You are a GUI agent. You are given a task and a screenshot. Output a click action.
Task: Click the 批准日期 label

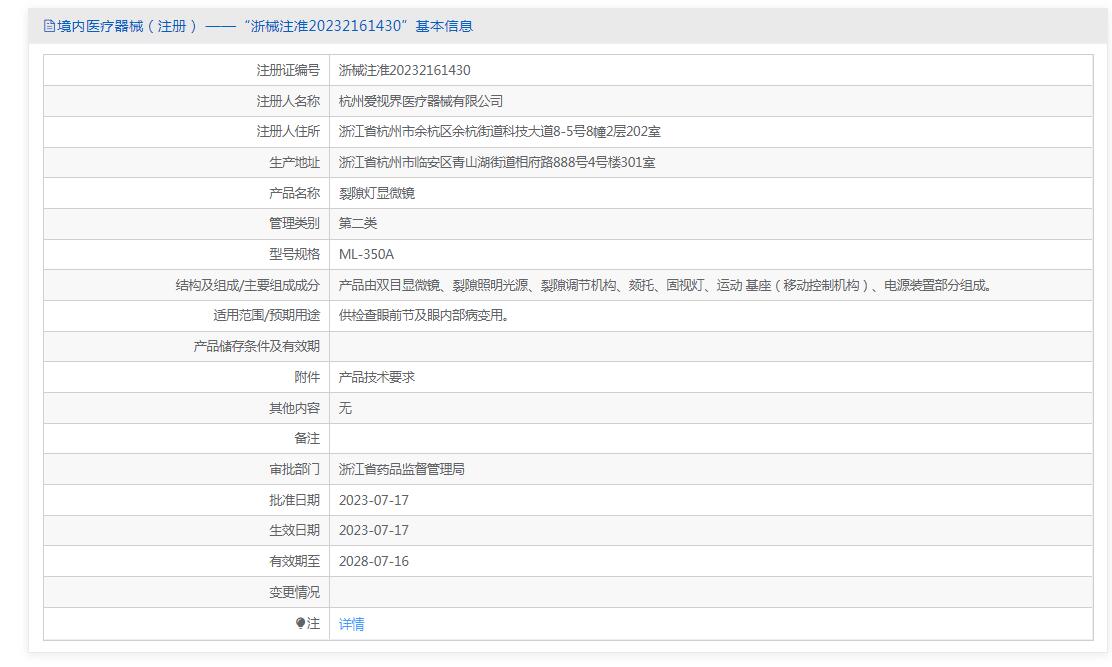point(294,500)
